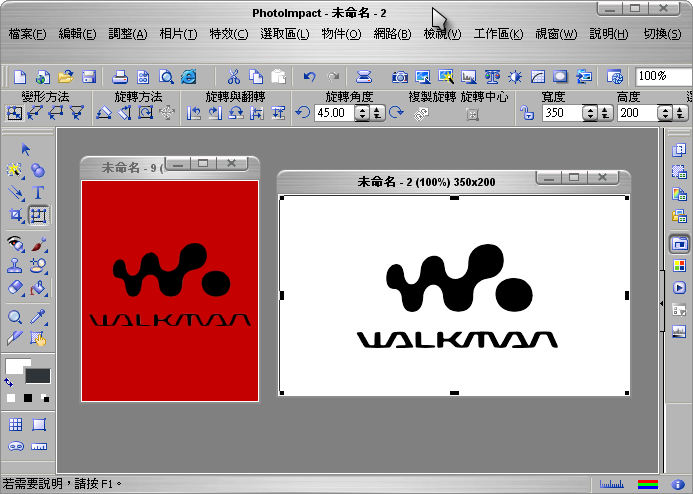Open the 選取區(L) menu
Image resolution: width=693 pixels, height=494 pixels.
pos(285,34)
